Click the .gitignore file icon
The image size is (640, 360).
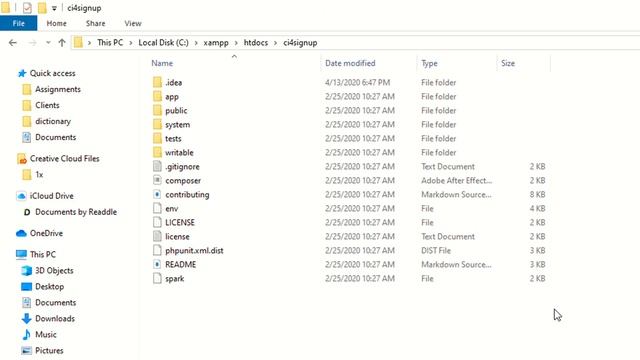(158, 166)
